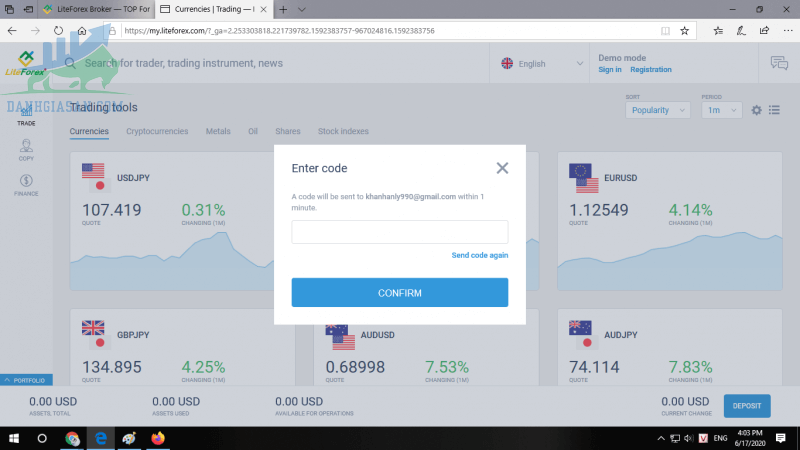Viewport: 800px width, 450px height.
Task: Click the ENG input language indicator
Action: pos(720,438)
